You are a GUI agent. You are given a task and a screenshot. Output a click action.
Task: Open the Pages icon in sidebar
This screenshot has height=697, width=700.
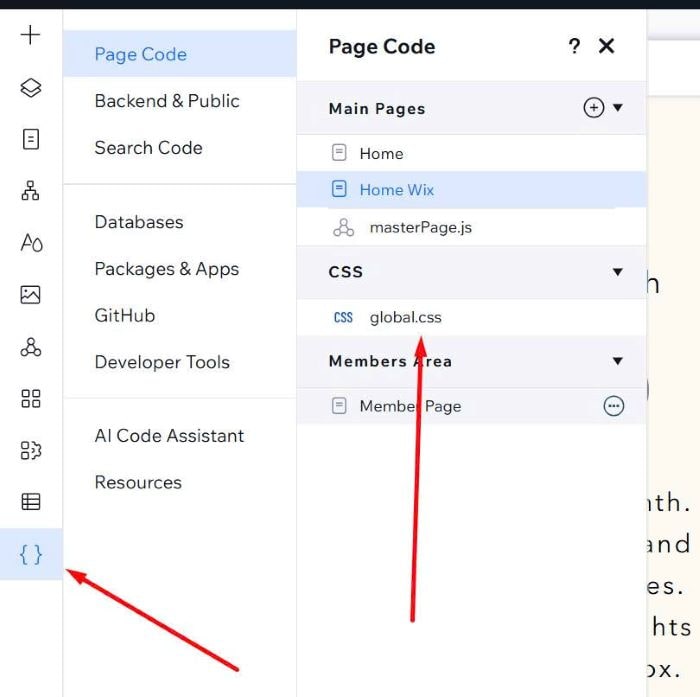pos(31,140)
